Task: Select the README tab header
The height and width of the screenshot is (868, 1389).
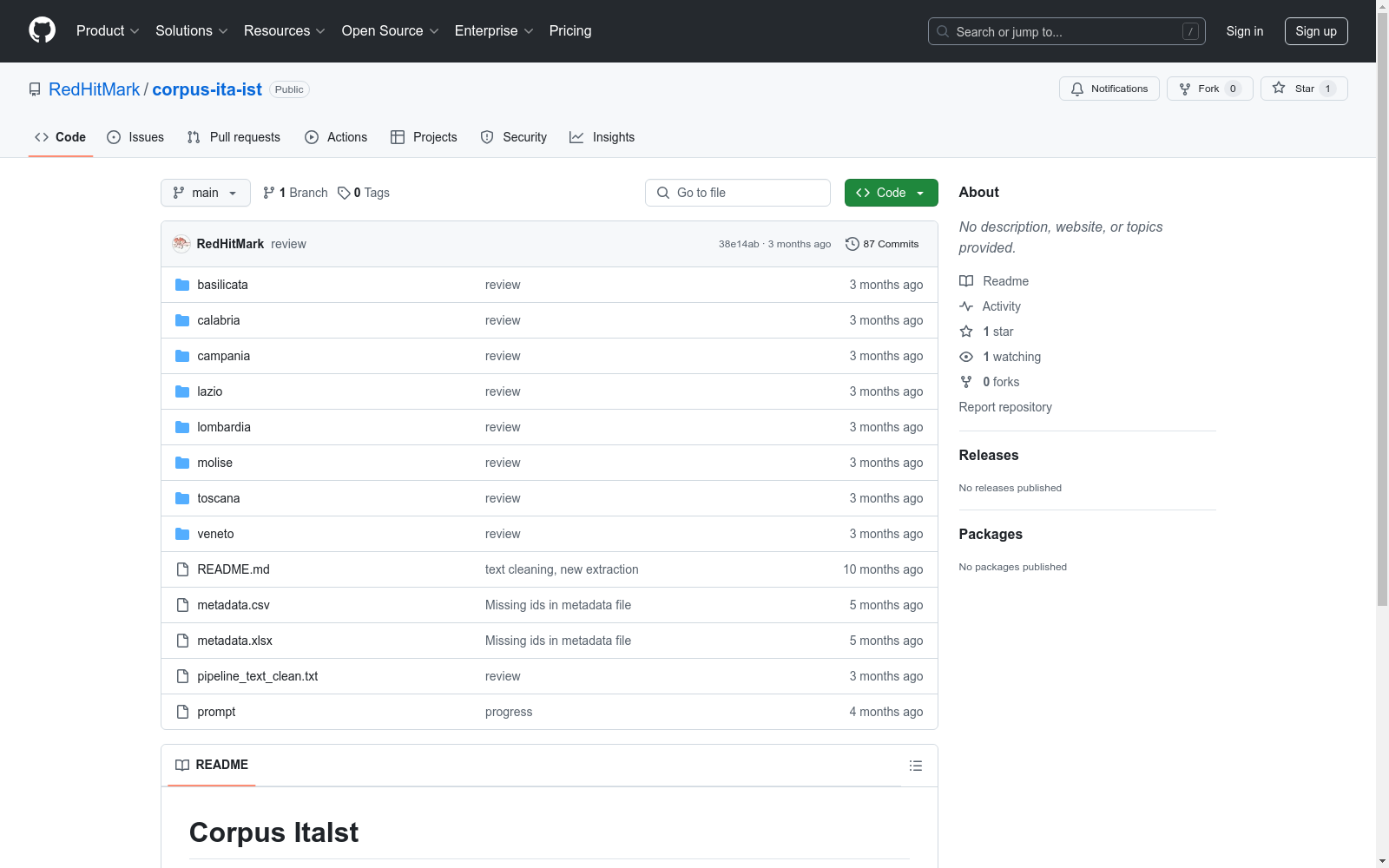Action: [x=212, y=765]
